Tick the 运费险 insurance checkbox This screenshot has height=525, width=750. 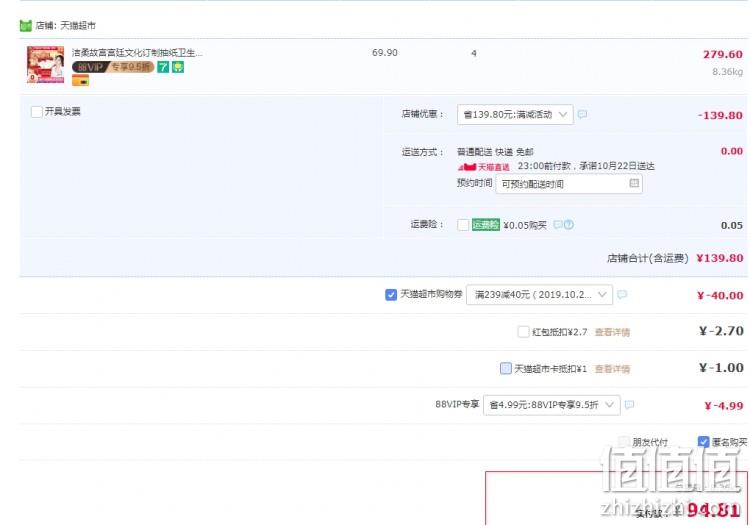pyautogui.click(x=463, y=225)
